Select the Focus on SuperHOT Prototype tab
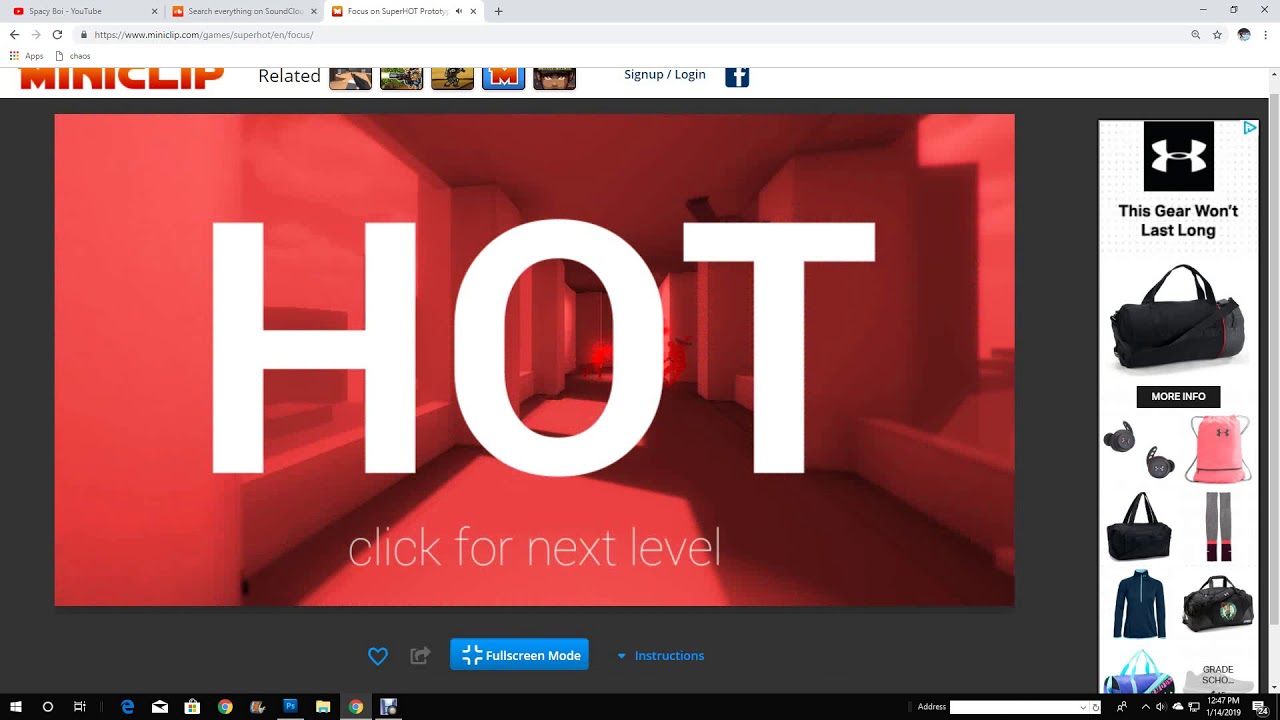Viewport: 1280px width, 720px height. (392, 11)
